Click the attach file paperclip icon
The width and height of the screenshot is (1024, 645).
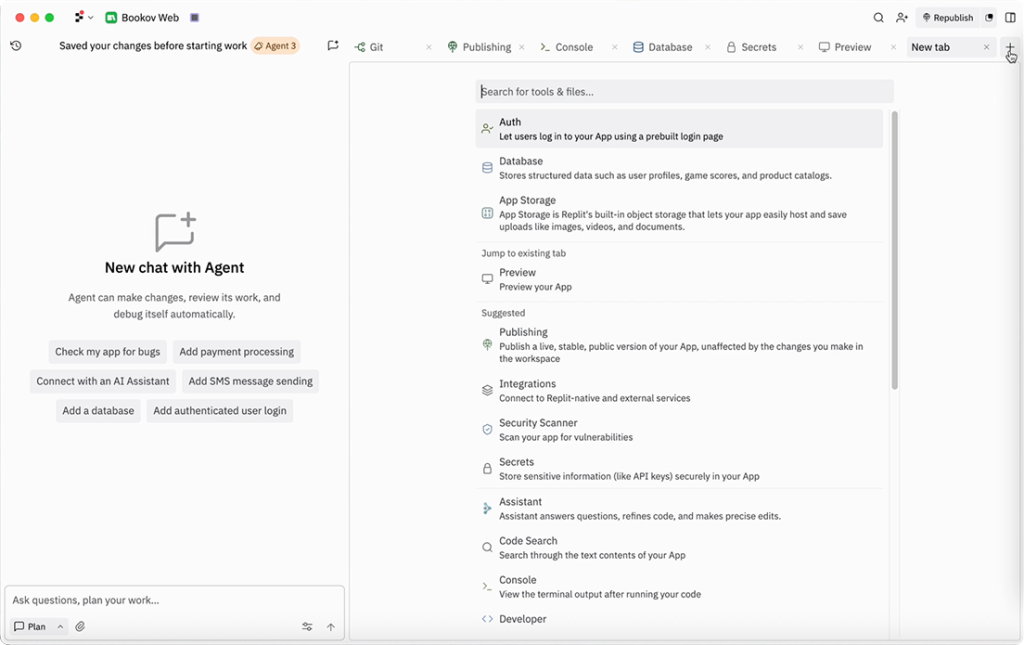(80, 627)
